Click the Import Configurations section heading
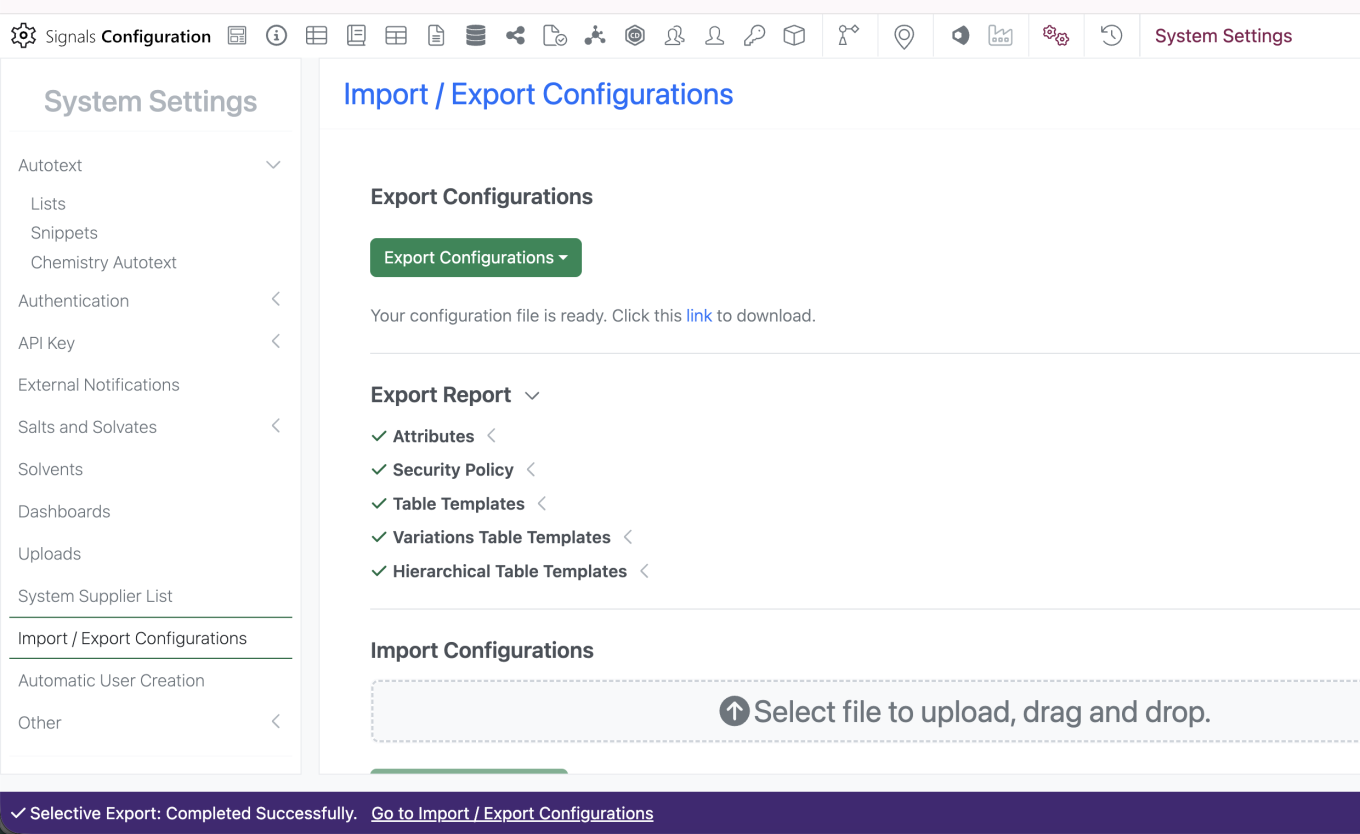The image size is (1360, 834). coord(482,650)
